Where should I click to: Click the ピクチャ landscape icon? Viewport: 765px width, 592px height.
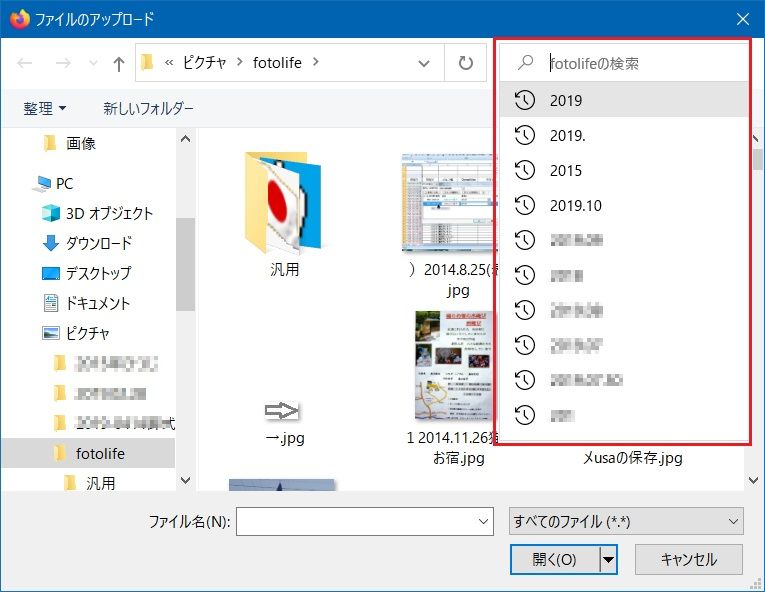51,333
